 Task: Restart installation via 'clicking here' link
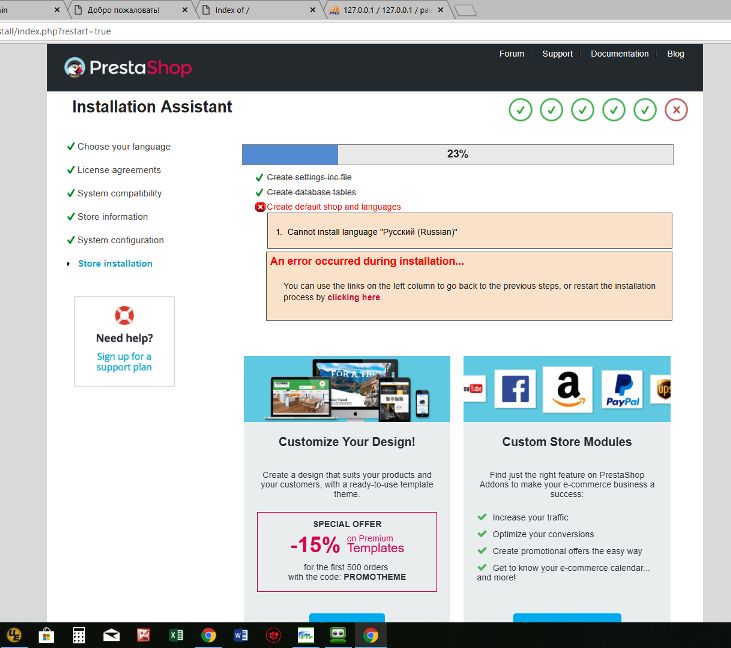point(353,297)
